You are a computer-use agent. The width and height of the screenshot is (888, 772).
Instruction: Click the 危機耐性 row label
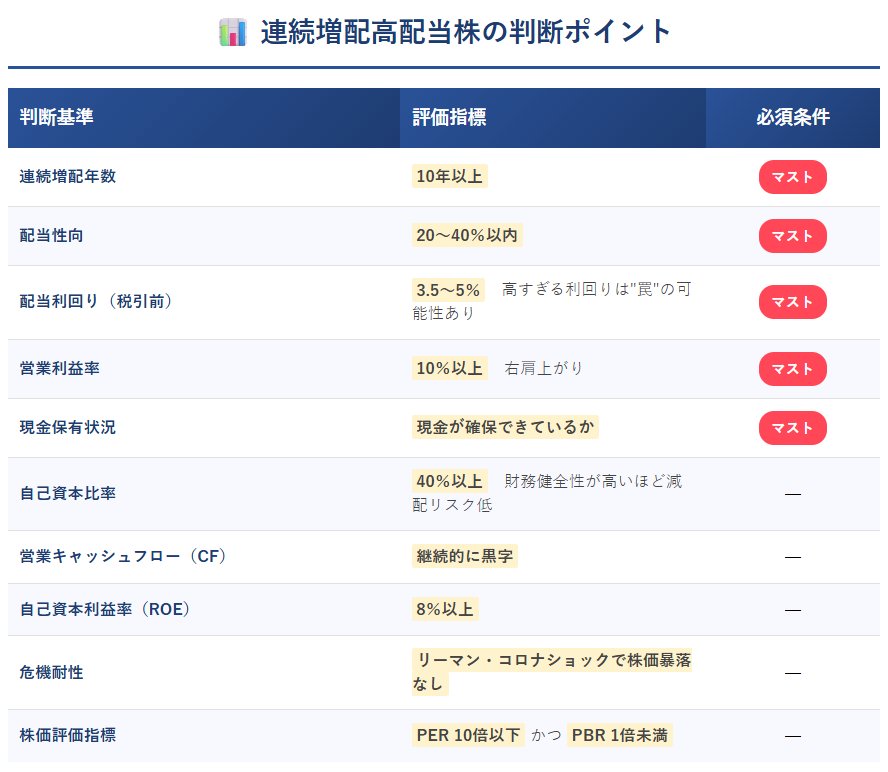point(51,673)
